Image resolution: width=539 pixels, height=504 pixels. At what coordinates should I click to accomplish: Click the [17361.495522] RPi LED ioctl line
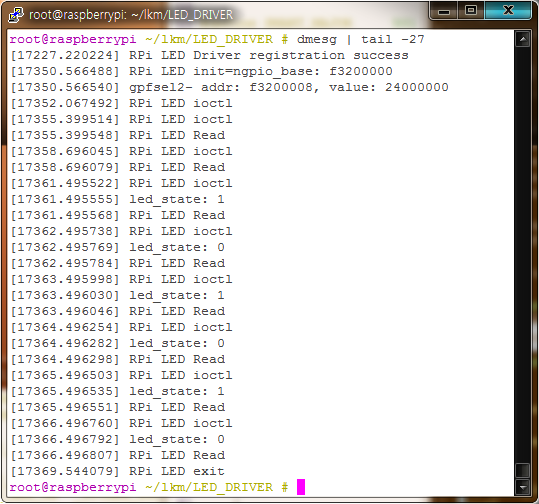point(121,183)
